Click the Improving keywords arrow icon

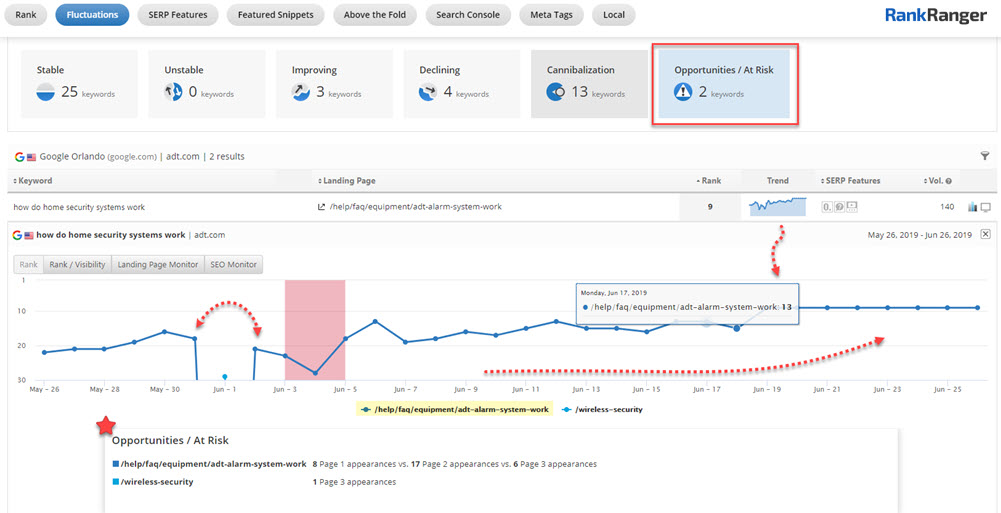pyautogui.click(x=301, y=93)
